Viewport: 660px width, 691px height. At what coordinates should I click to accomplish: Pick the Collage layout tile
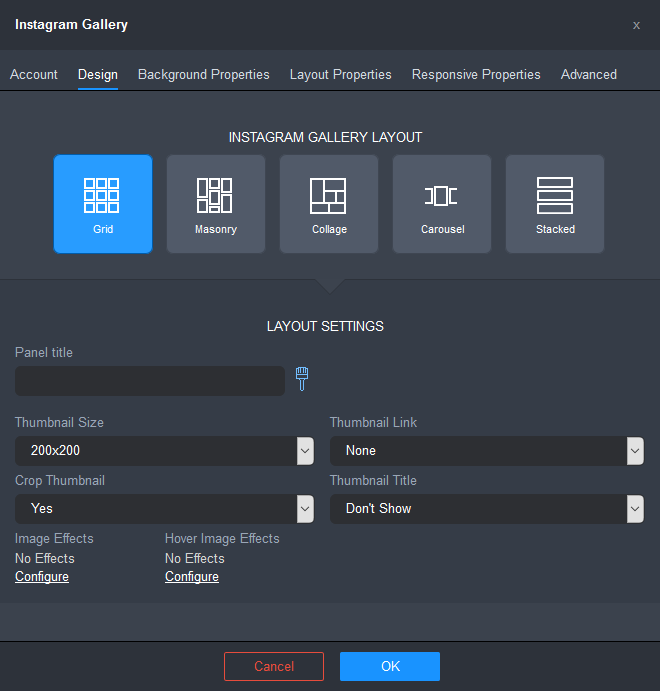pyautogui.click(x=329, y=204)
